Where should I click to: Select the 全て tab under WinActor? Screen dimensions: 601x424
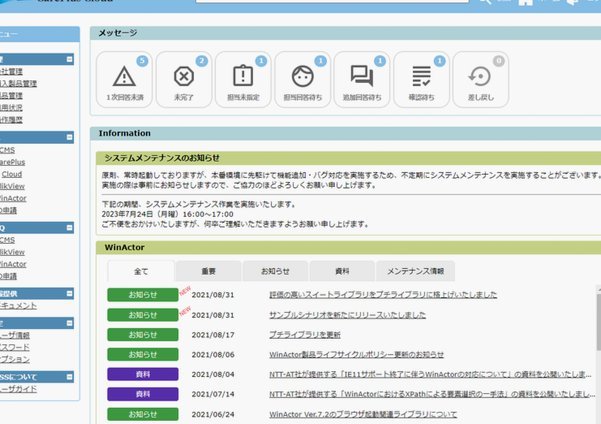(x=141, y=271)
